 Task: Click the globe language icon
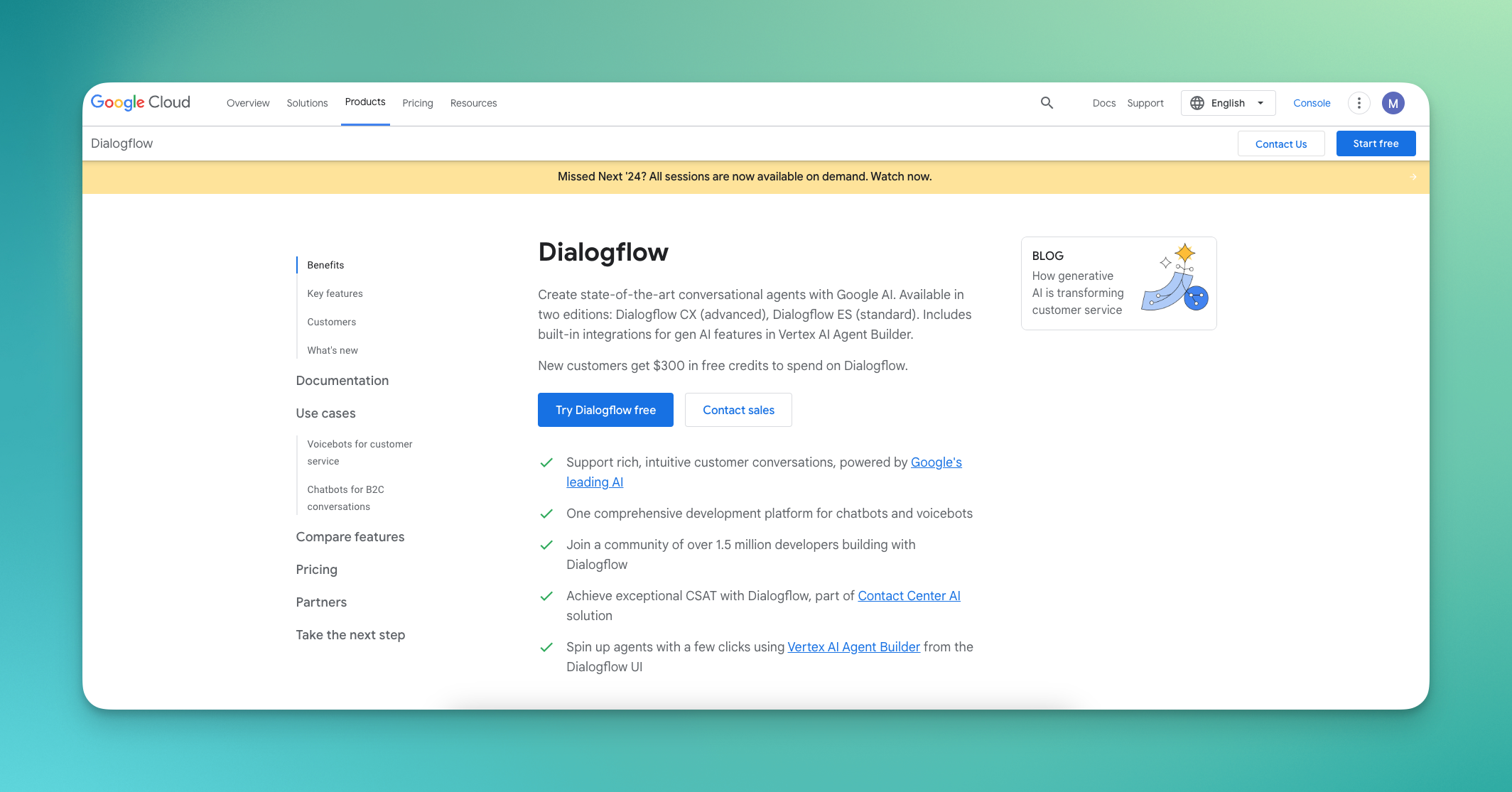[1197, 103]
